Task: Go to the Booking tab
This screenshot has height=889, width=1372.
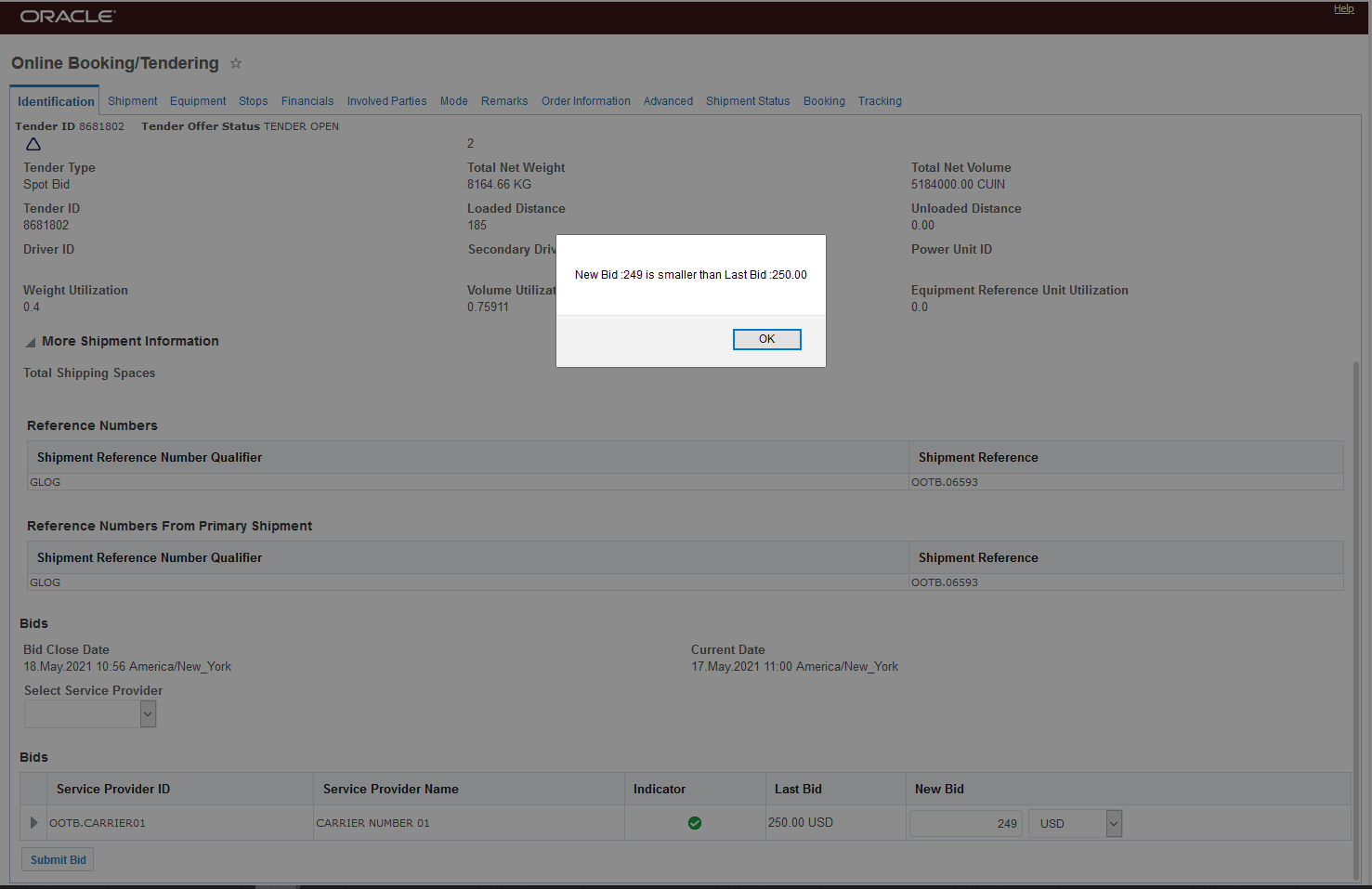Action: [x=824, y=101]
